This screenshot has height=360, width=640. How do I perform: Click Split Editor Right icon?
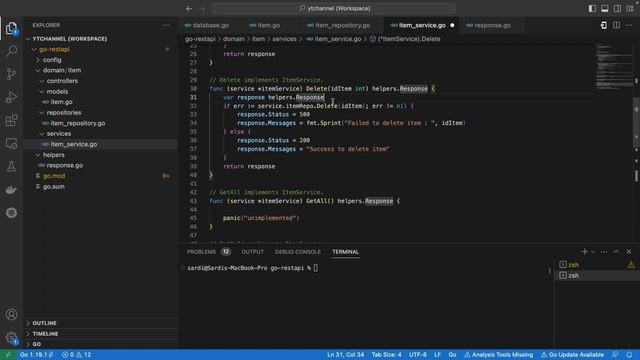pos(616,25)
